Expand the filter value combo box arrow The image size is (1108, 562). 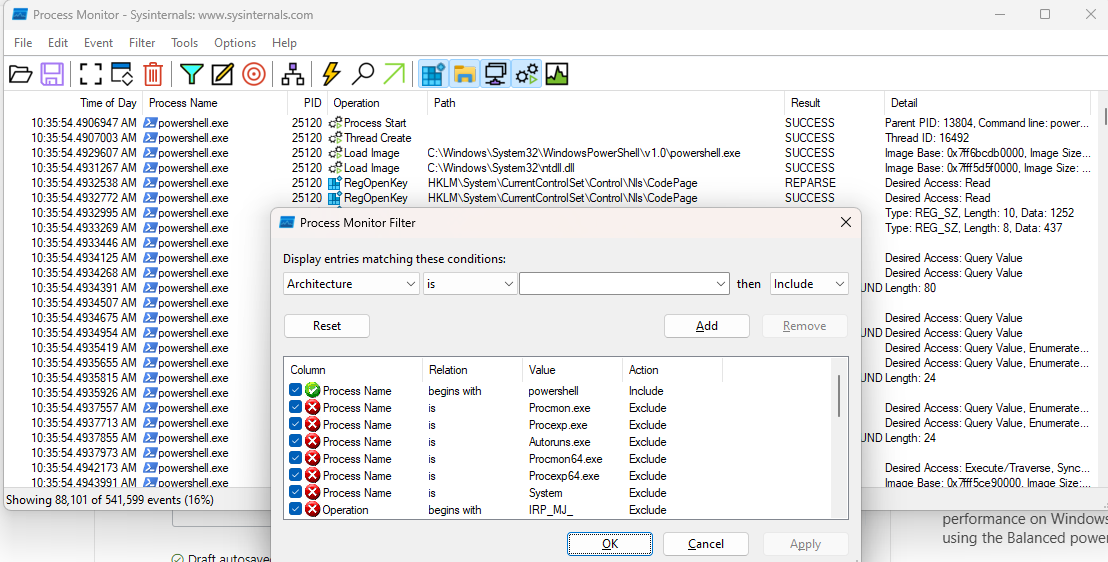721,283
